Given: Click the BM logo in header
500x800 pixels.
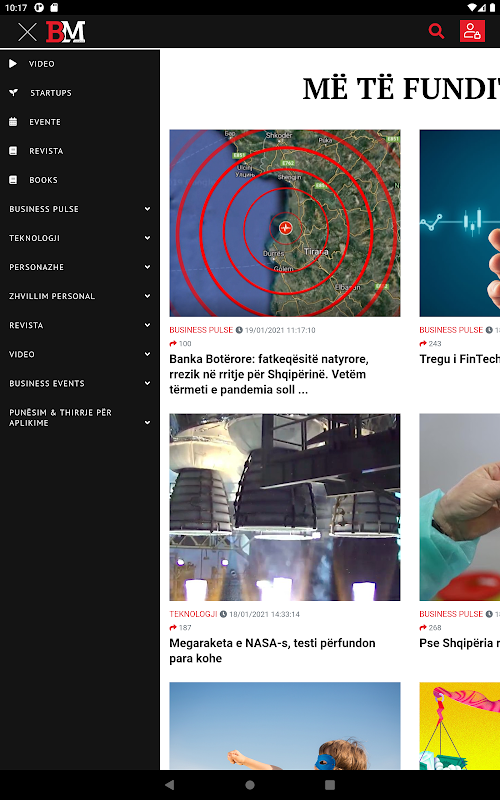Looking at the screenshot, I should (65, 32).
